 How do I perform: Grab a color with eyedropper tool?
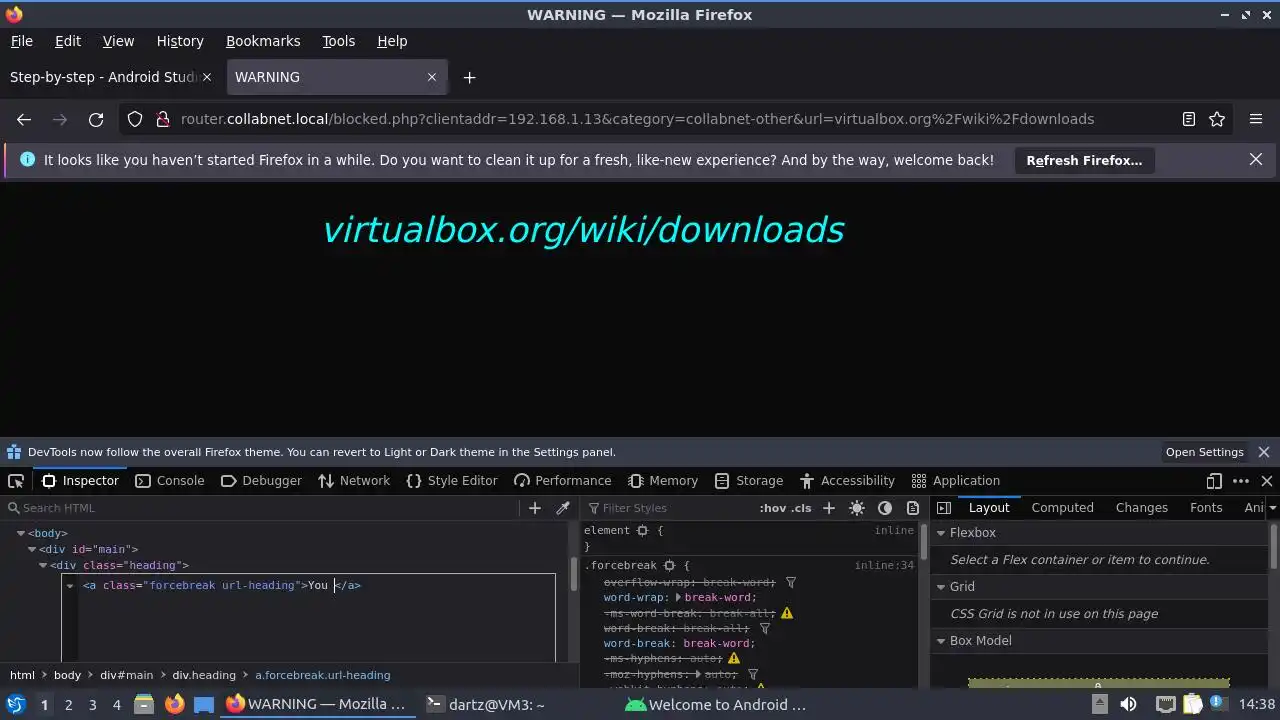pos(563,508)
